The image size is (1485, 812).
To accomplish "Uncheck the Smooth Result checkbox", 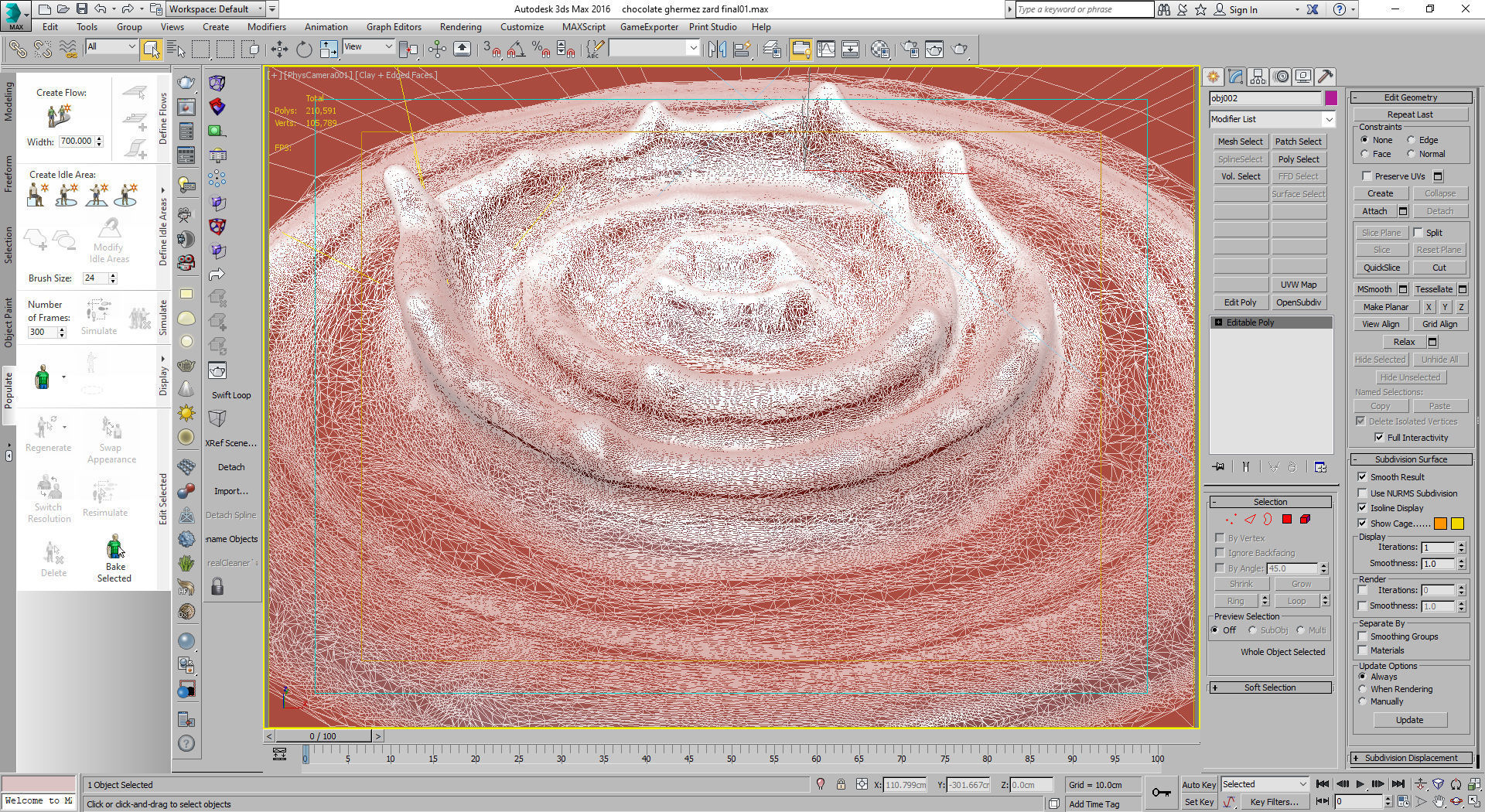I will pyautogui.click(x=1363, y=477).
